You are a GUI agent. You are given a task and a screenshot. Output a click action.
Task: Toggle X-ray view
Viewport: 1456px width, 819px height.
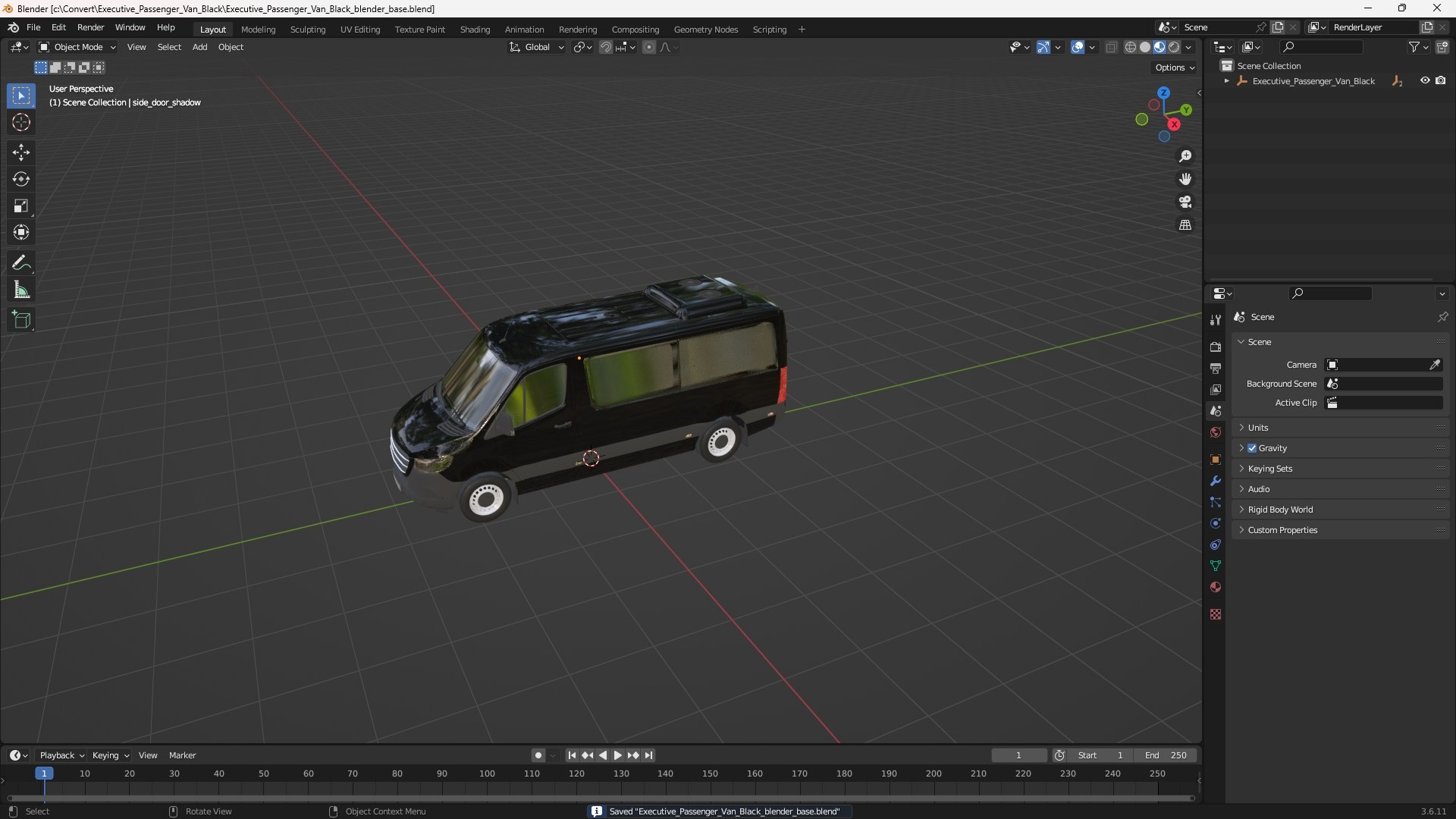point(1111,47)
